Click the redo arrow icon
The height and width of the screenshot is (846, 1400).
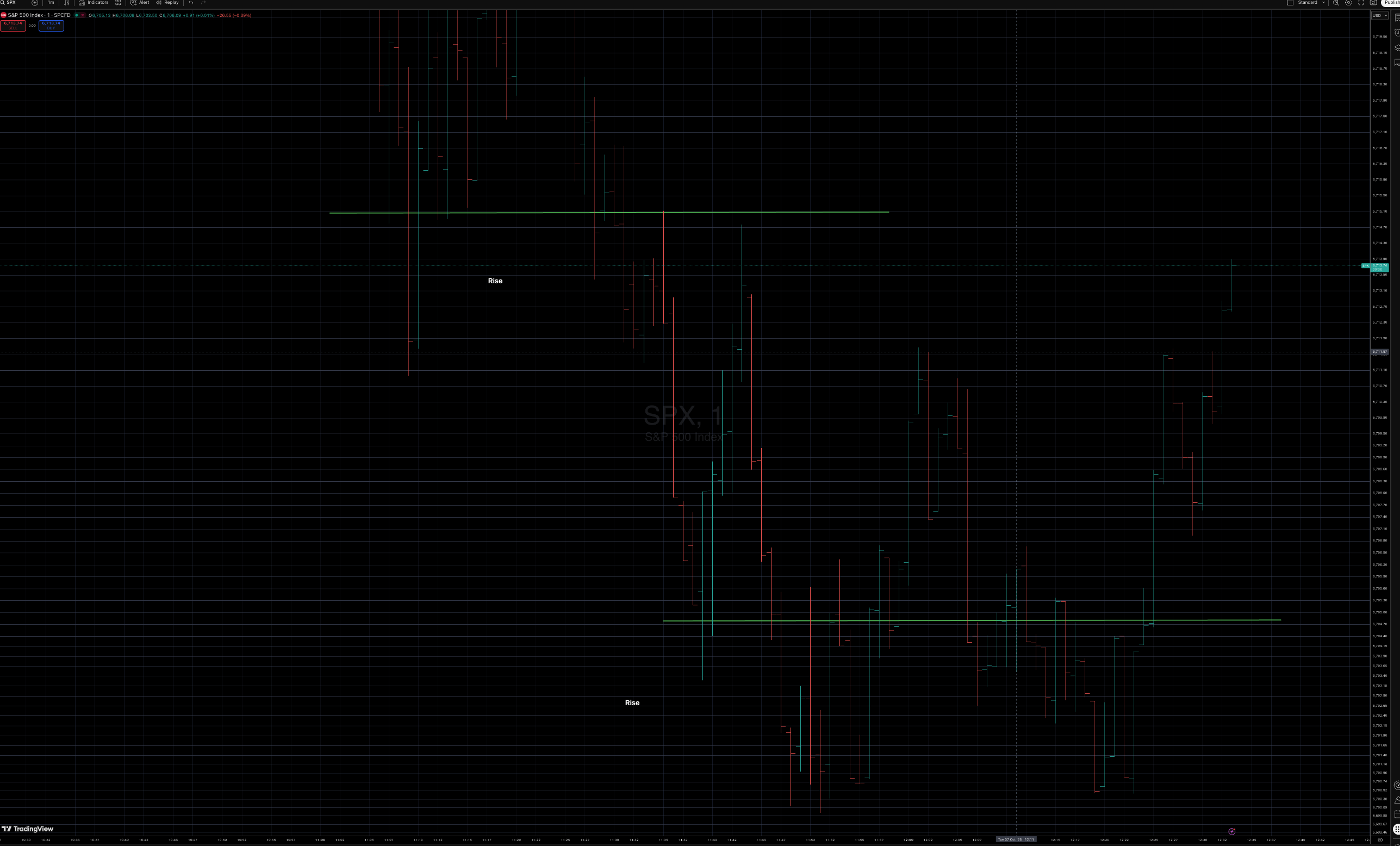[203, 3]
